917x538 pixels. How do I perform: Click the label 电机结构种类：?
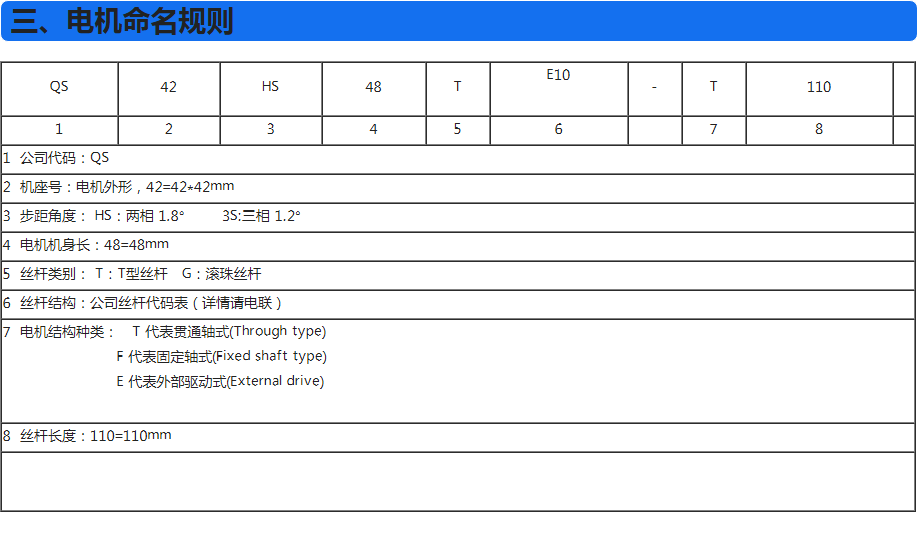pyautogui.click(x=68, y=332)
